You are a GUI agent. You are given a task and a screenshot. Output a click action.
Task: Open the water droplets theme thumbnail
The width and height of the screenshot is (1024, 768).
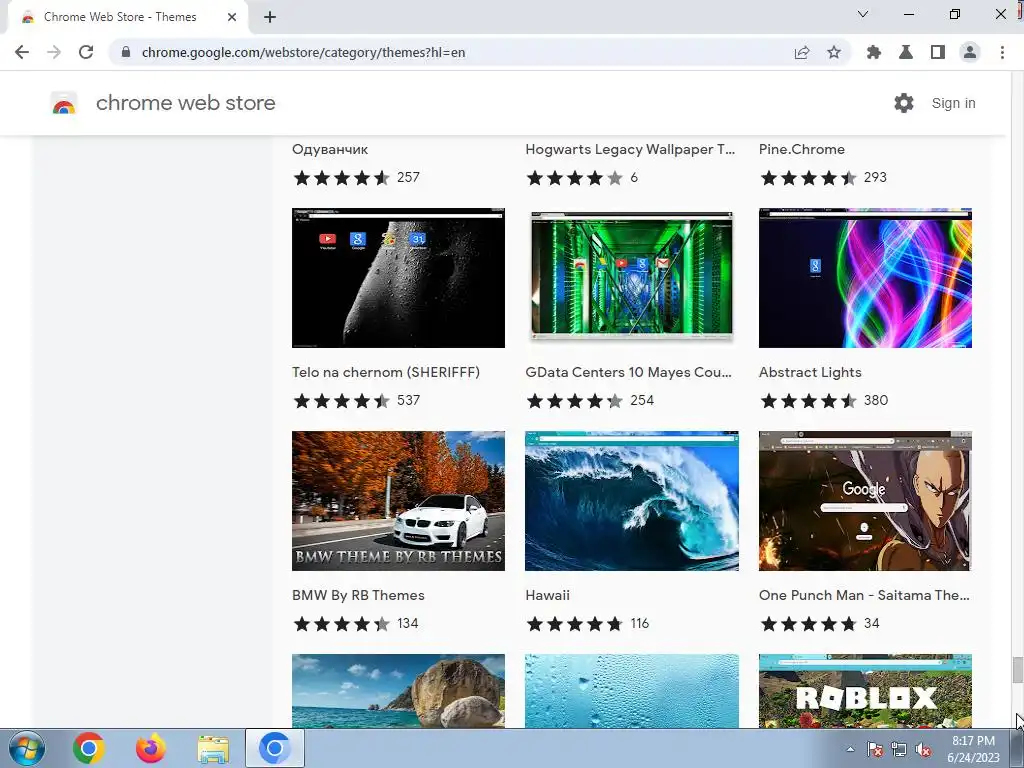(x=632, y=691)
